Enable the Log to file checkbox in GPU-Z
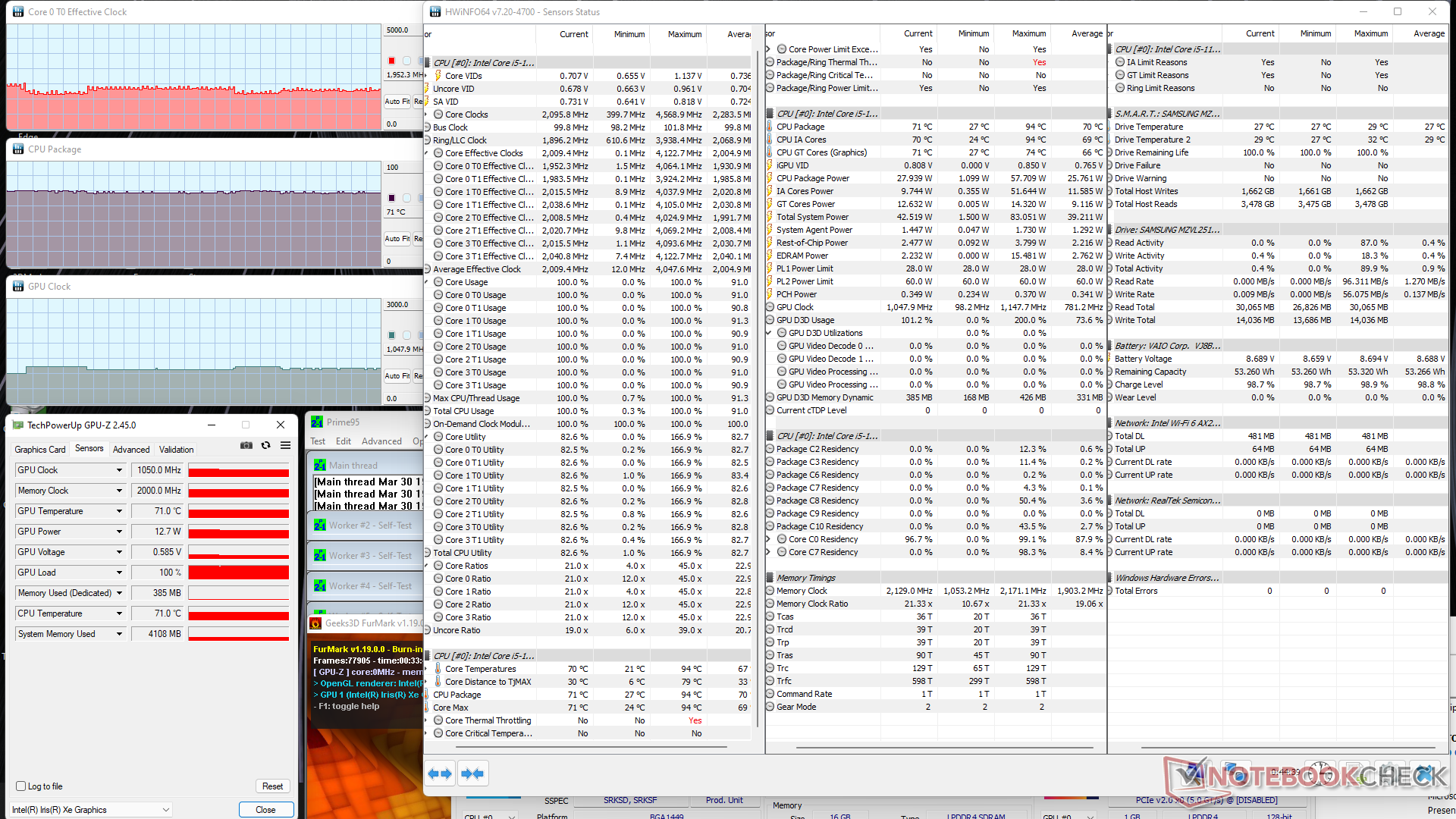 [x=20, y=786]
